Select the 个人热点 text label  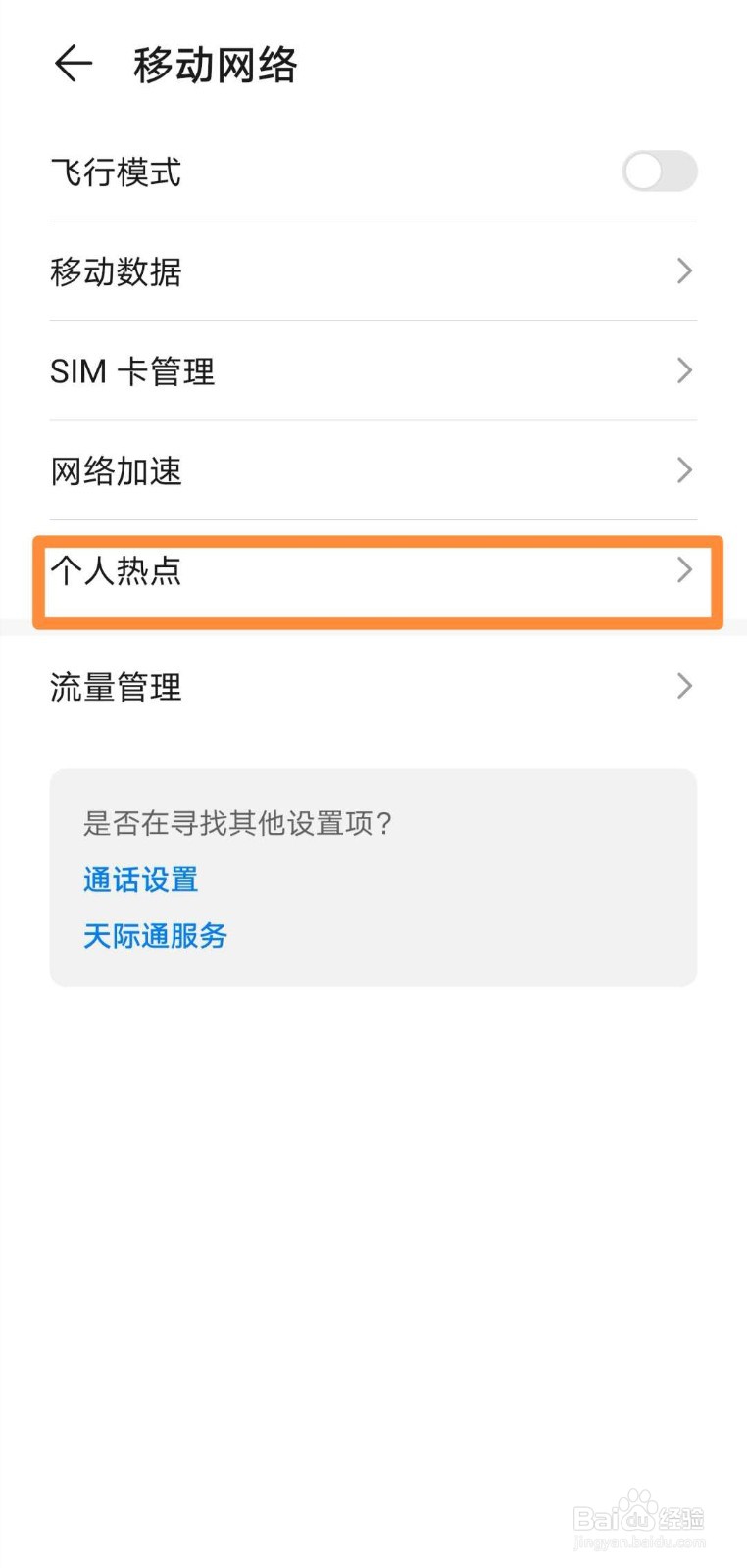pyautogui.click(x=116, y=570)
